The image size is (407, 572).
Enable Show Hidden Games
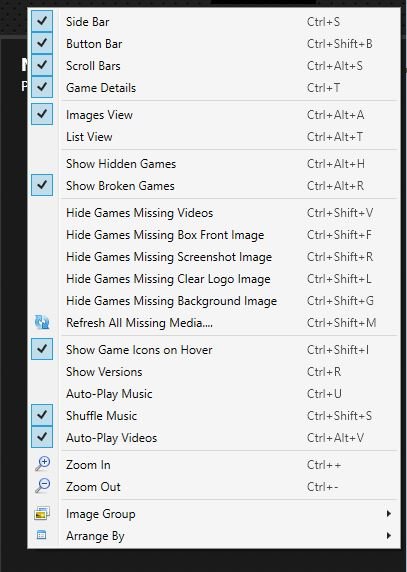213,164
